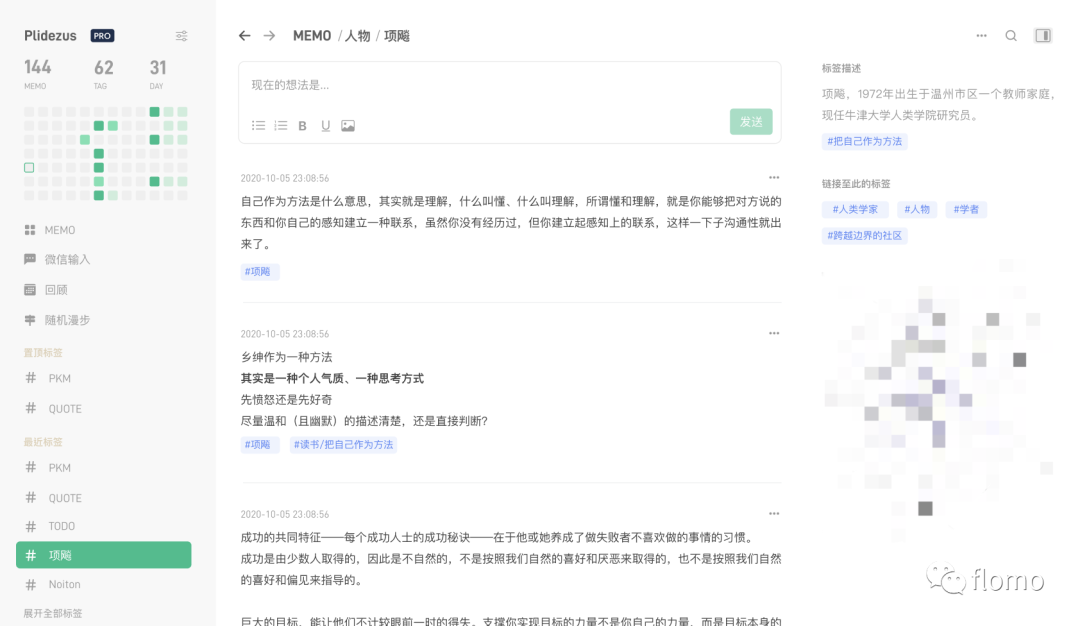Click the #项飚 tag in first memo
This screenshot has width=1080, height=626.
pyautogui.click(x=259, y=271)
